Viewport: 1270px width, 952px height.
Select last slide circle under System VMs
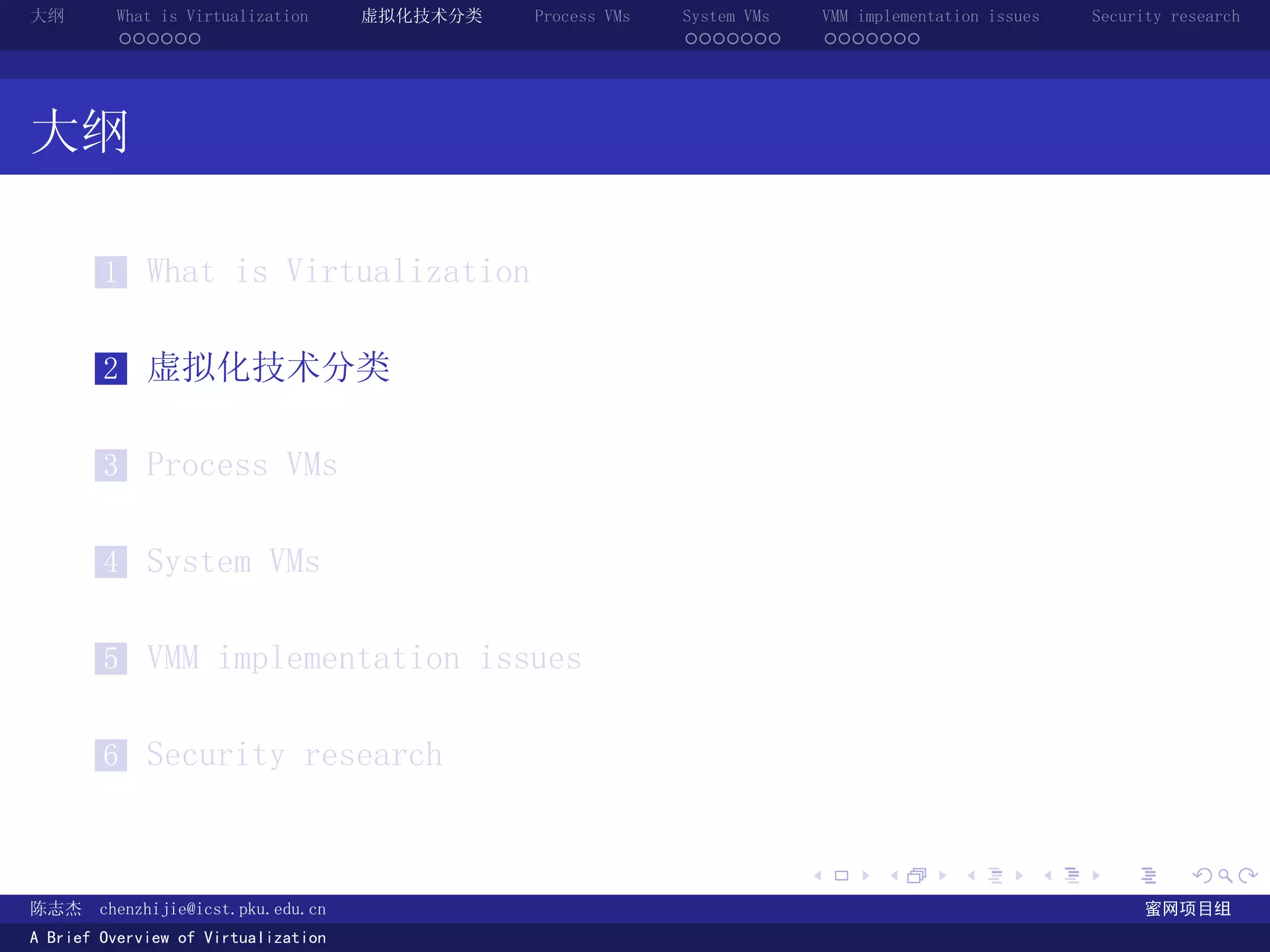(775, 38)
